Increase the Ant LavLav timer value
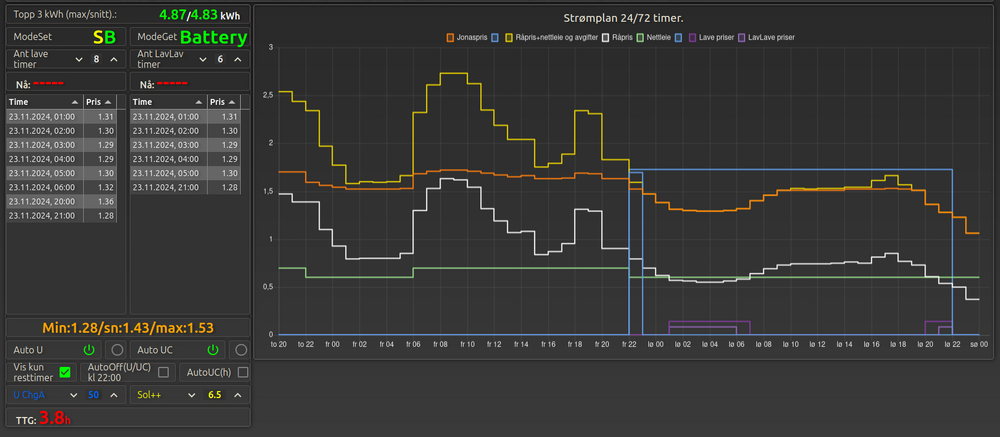The image size is (1000, 437). (239, 60)
